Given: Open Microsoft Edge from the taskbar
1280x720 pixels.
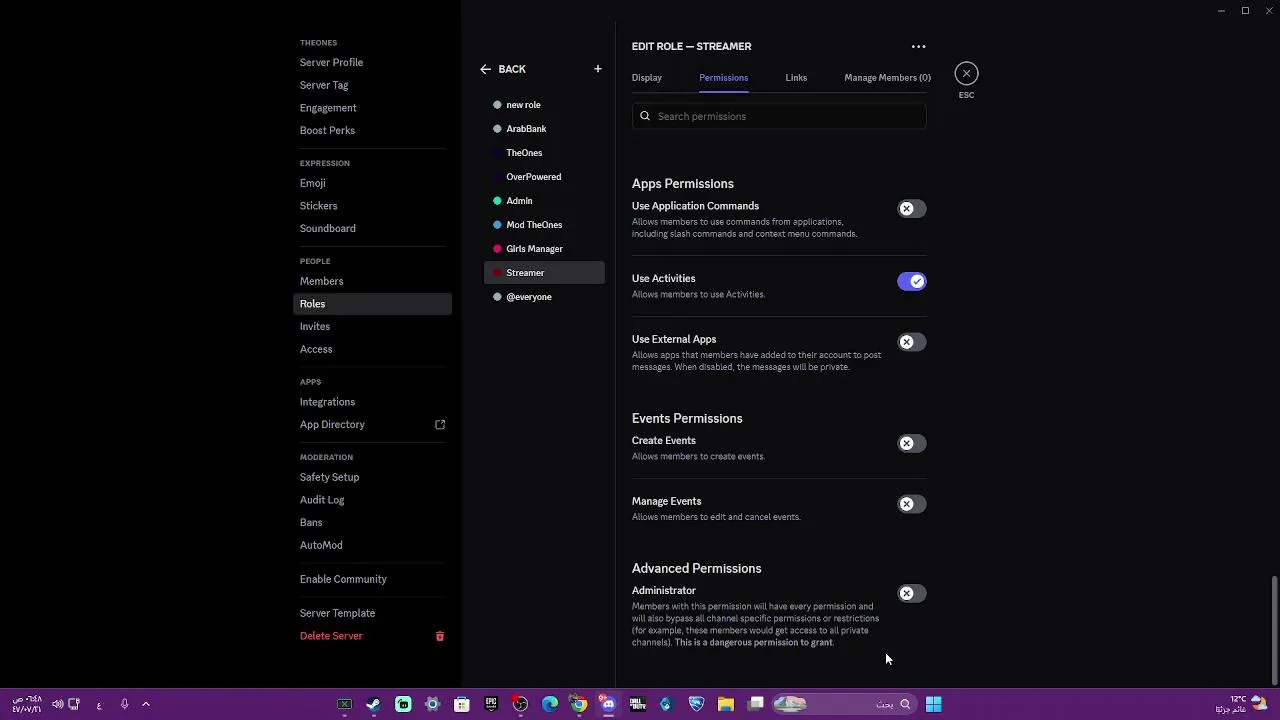Looking at the screenshot, I should click(x=550, y=704).
